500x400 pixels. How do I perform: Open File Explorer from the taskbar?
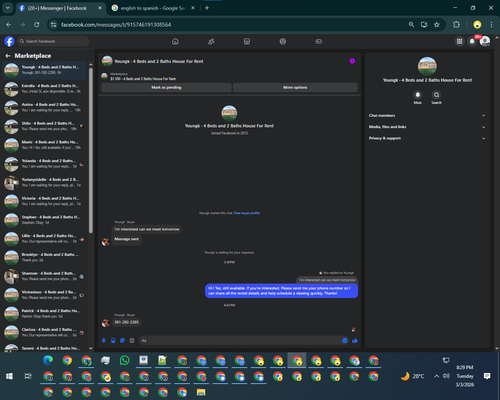[x=201, y=392]
